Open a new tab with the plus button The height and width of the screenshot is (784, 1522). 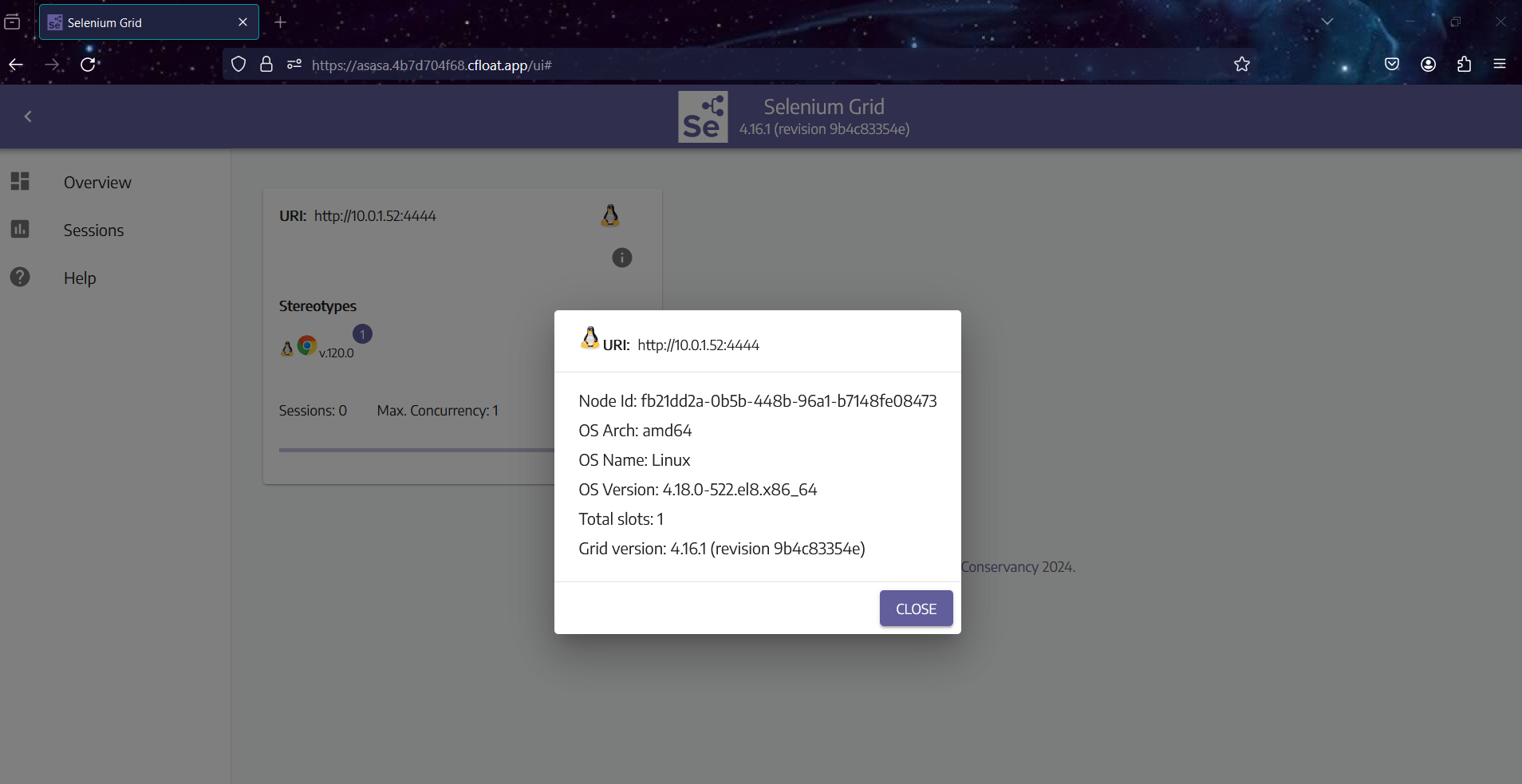[x=280, y=22]
